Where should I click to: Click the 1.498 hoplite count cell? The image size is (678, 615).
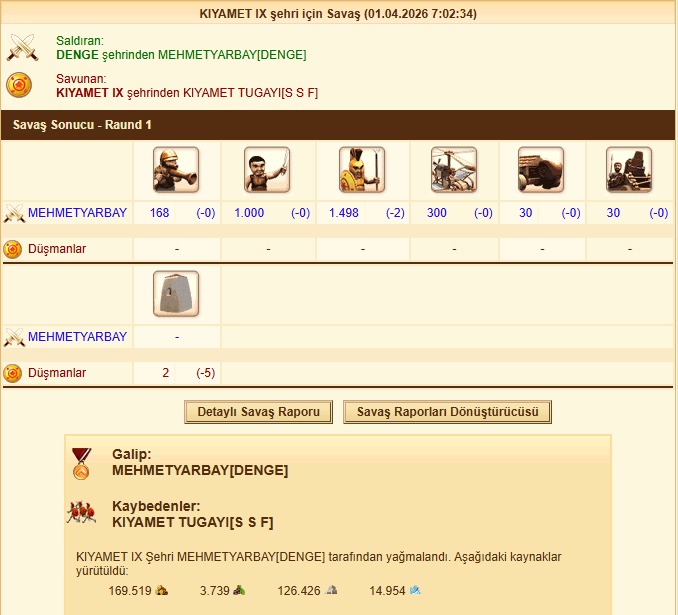tap(344, 213)
